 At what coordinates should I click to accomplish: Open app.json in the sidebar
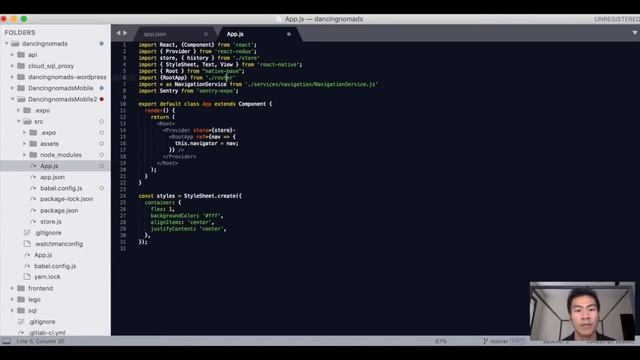(x=52, y=177)
